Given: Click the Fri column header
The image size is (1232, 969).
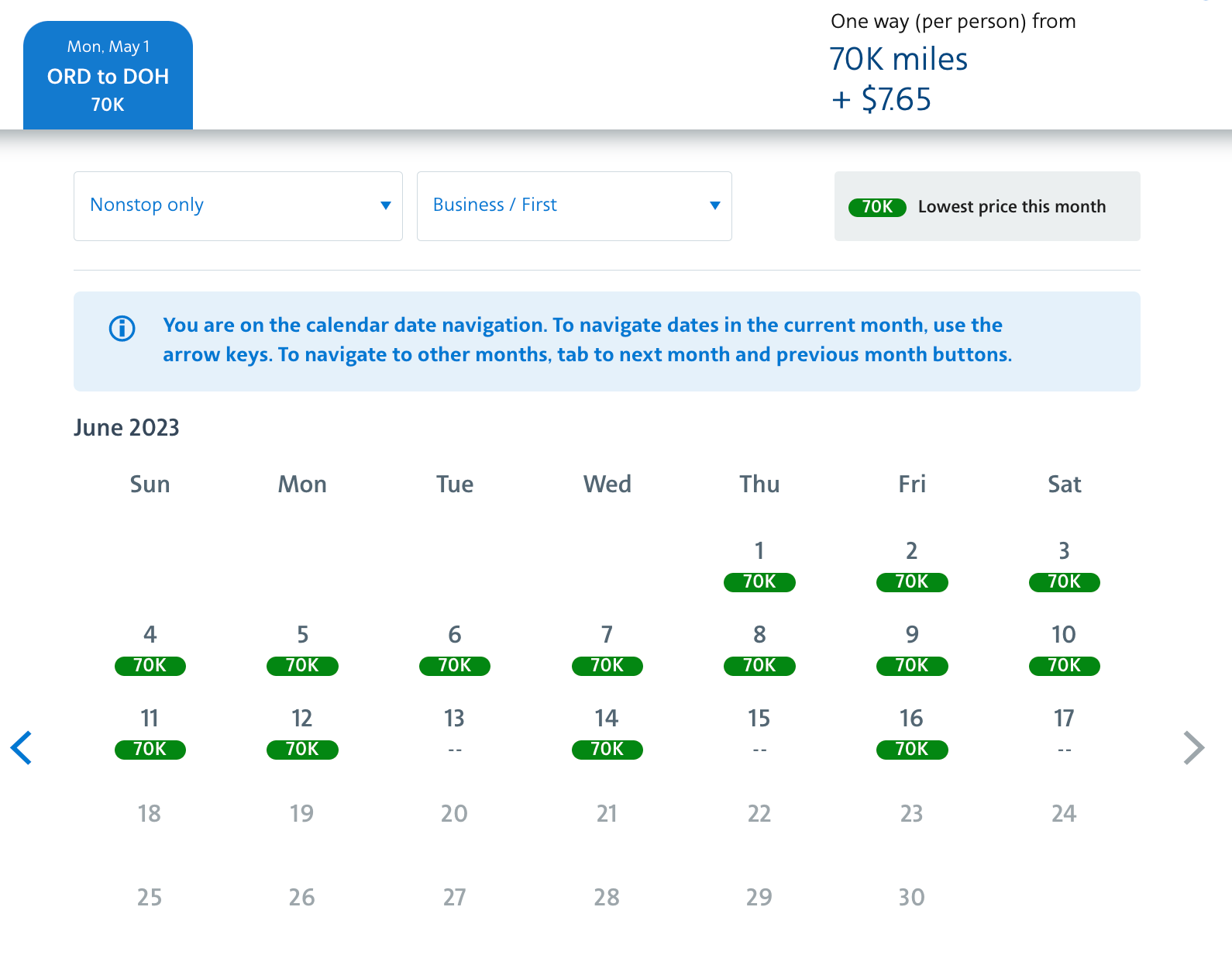Looking at the screenshot, I should point(912,484).
